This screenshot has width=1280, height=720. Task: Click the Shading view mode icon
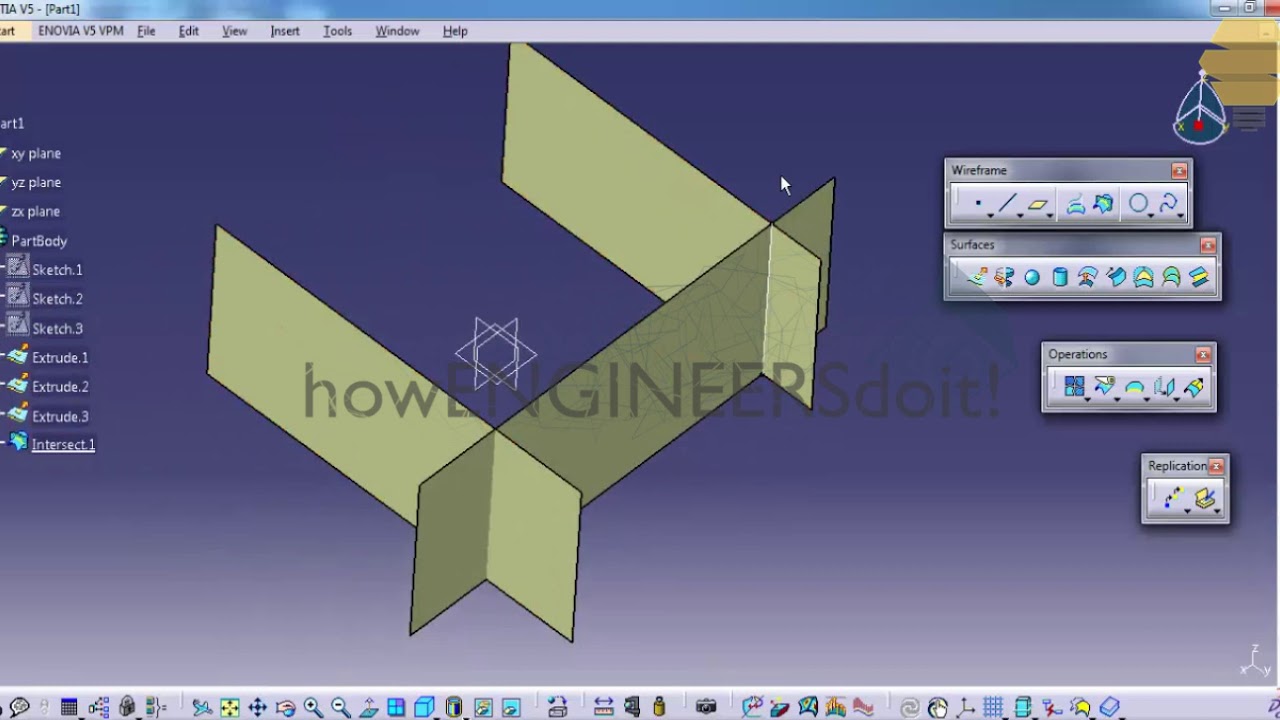454,708
